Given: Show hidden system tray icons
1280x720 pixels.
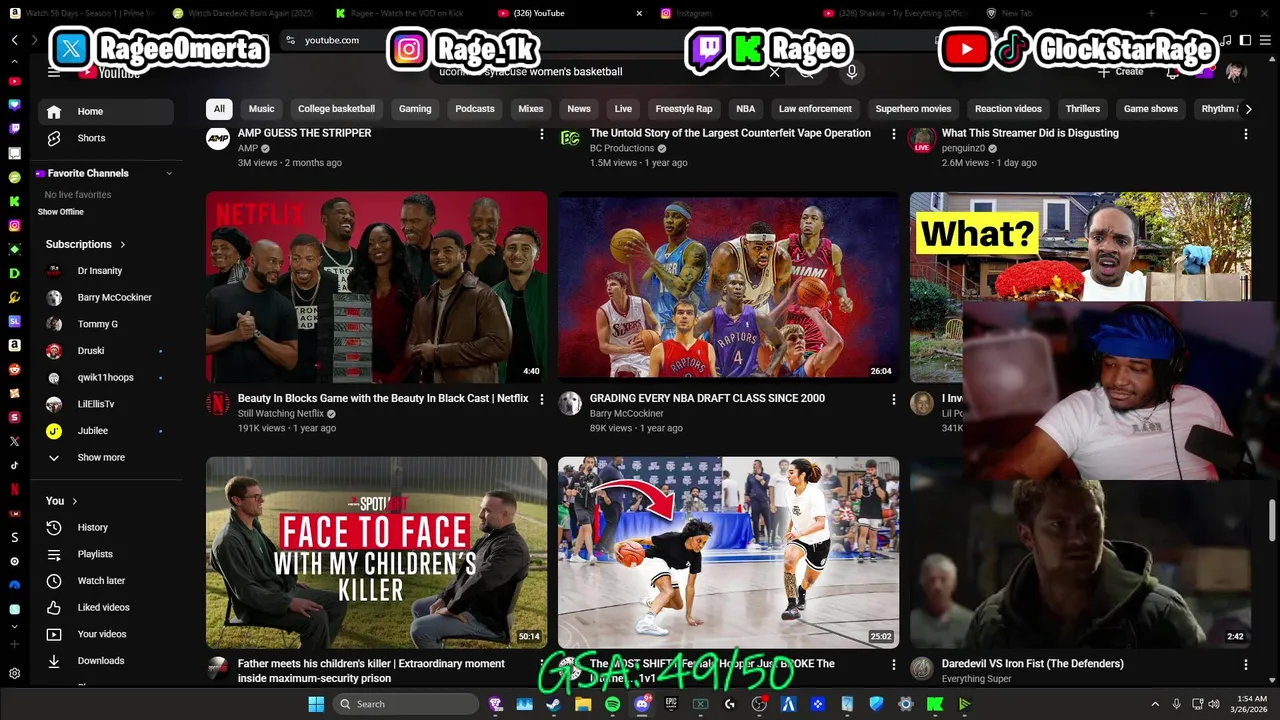Looking at the screenshot, I should [x=1155, y=704].
